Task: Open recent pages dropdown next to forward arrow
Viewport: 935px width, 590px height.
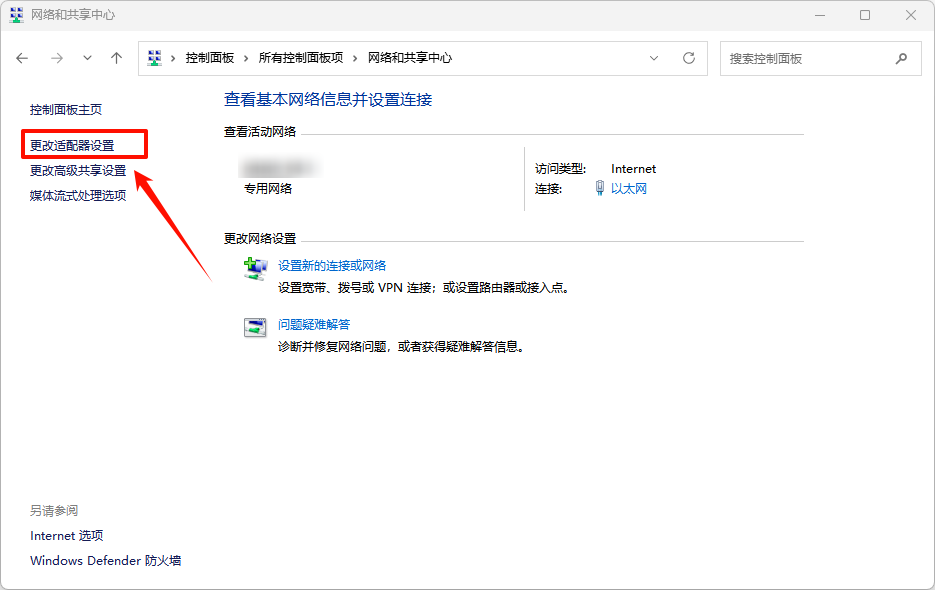Action: coord(86,58)
